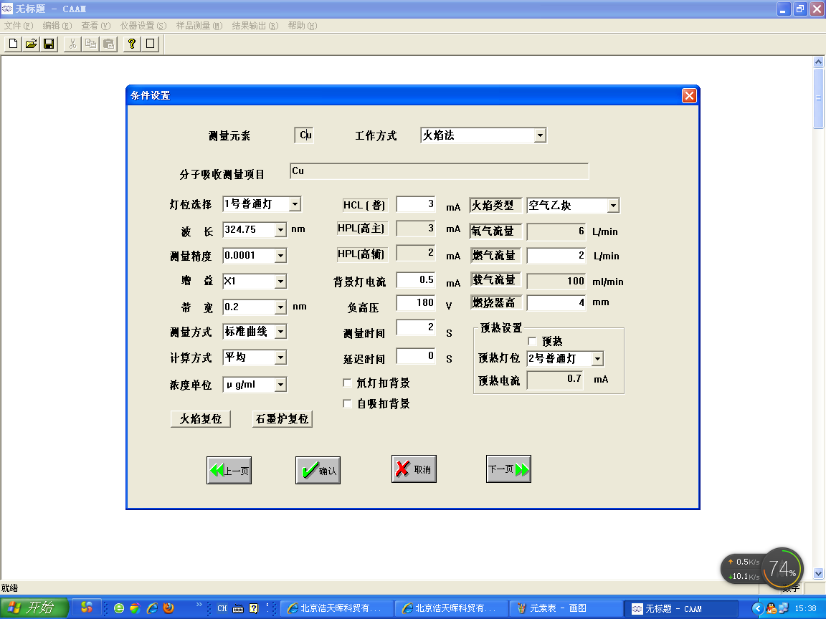Click the New document toolbar icon
This screenshot has width=826, height=619.
click(13, 44)
